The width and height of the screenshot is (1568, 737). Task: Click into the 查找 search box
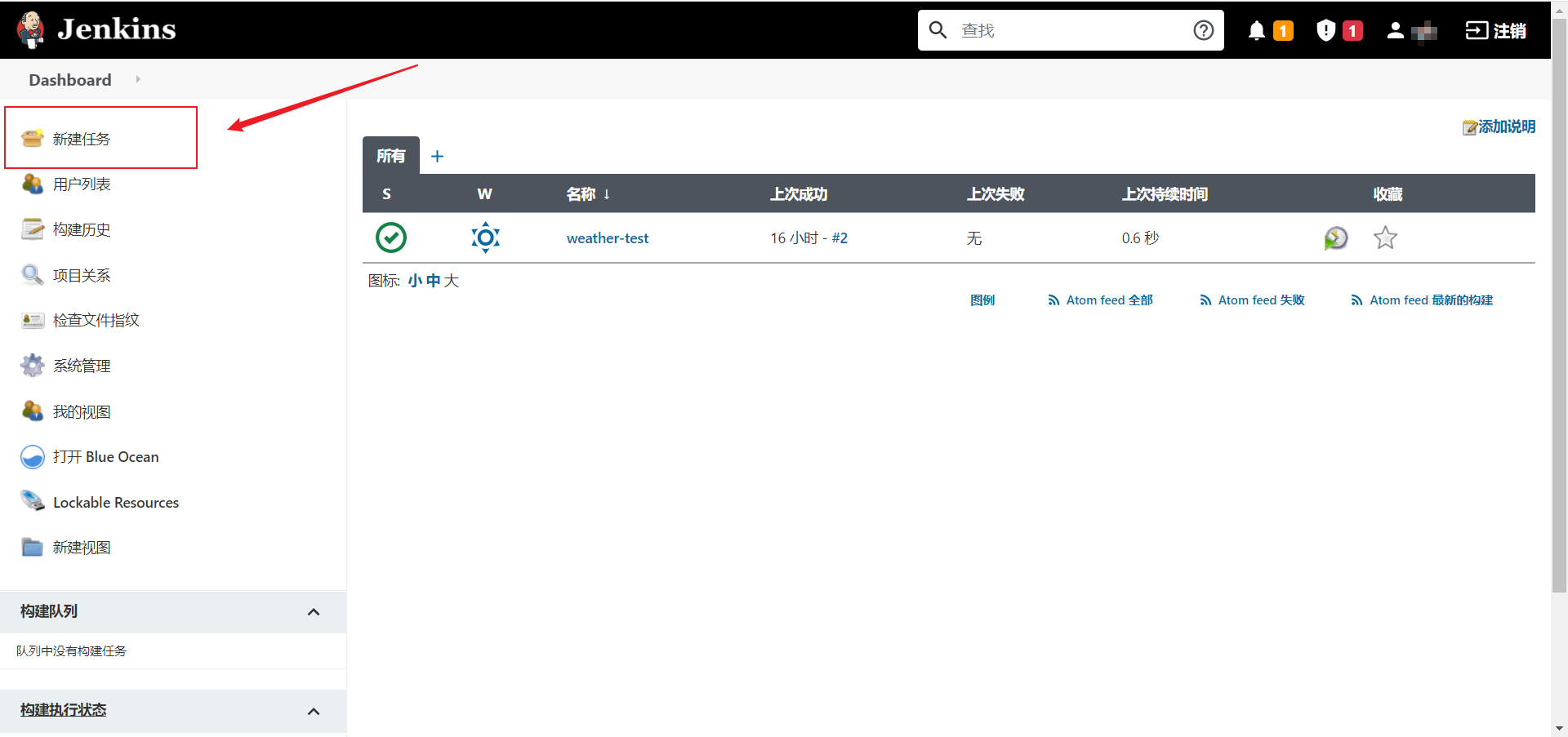coord(1070,31)
